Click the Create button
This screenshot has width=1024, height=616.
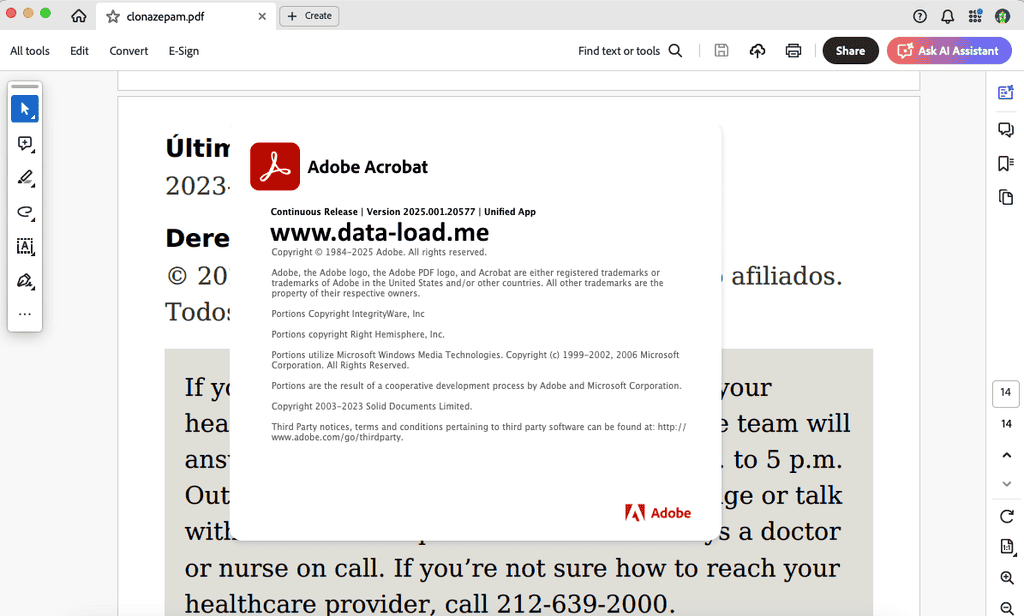click(310, 16)
